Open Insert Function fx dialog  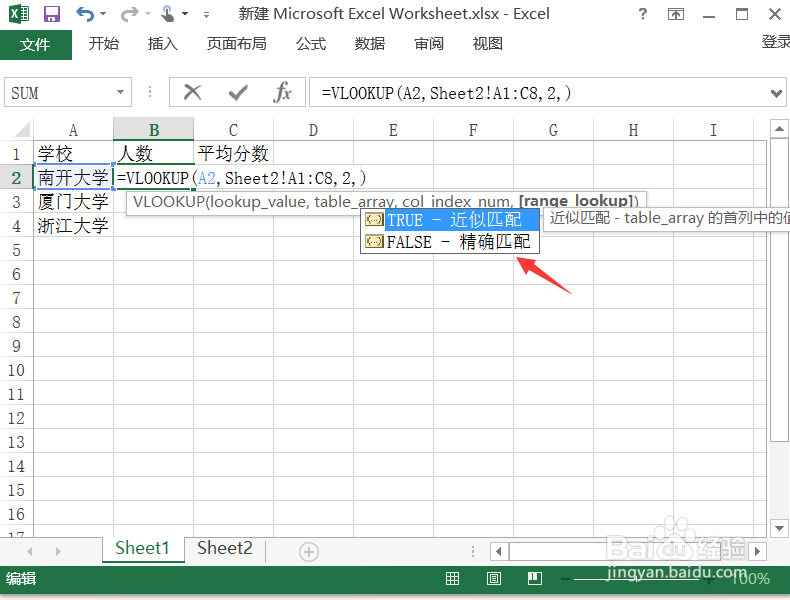coord(282,92)
